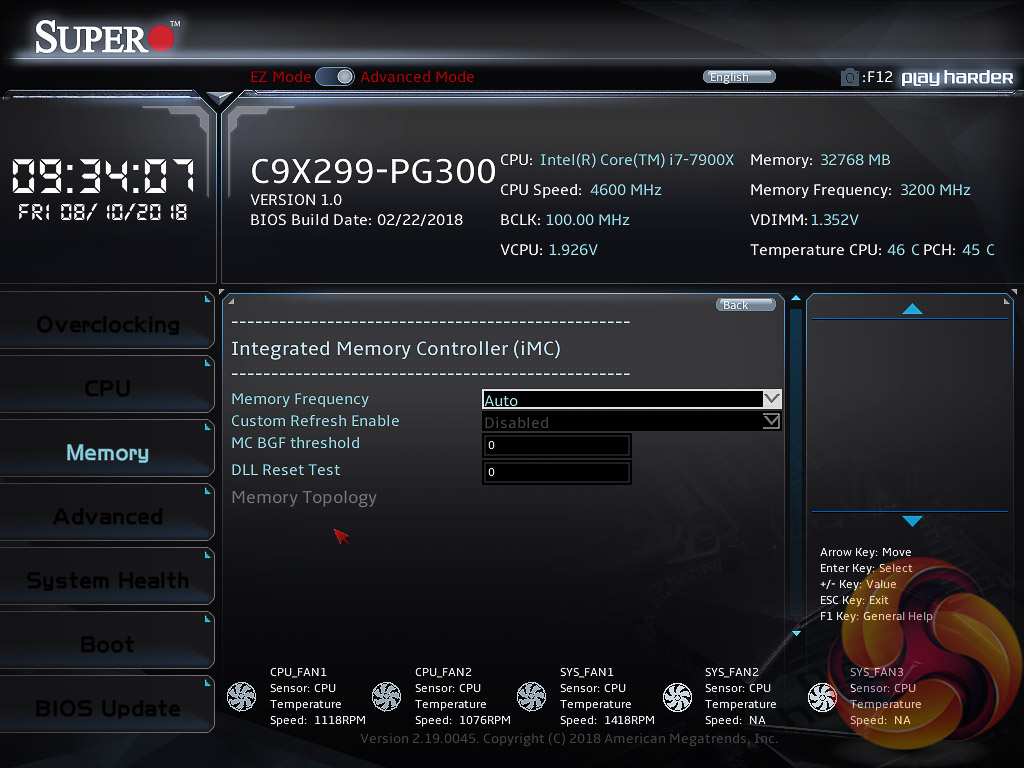This screenshot has height=768, width=1024.
Task: Click the CPU temperature 46 C reading
Action: coord(903,250)
